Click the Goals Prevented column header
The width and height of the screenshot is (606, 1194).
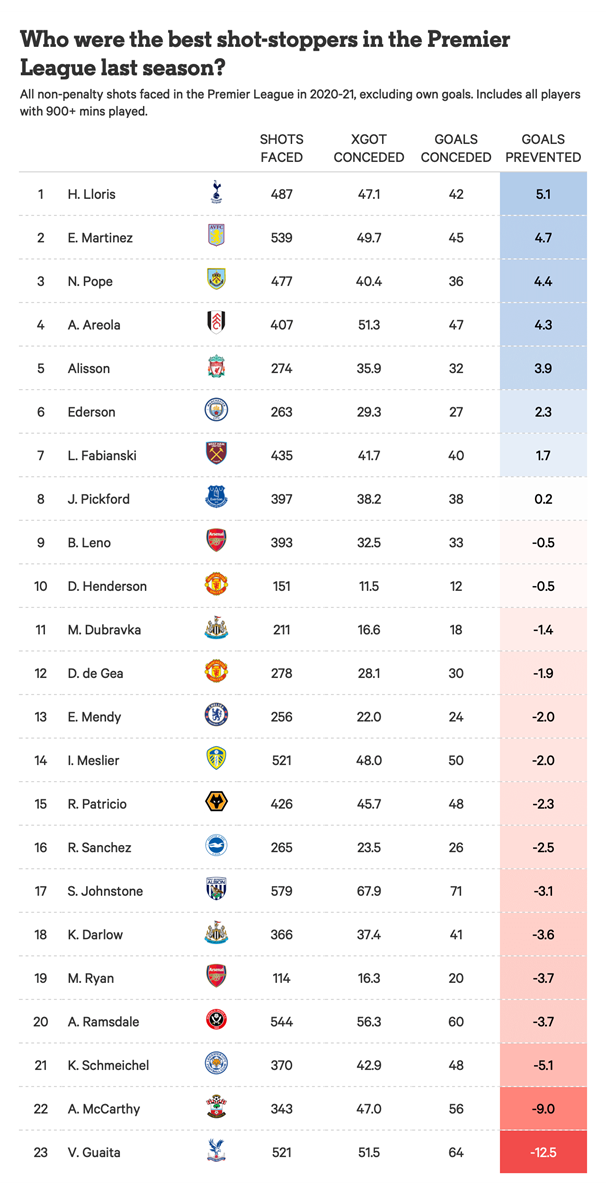pos(543,148)
